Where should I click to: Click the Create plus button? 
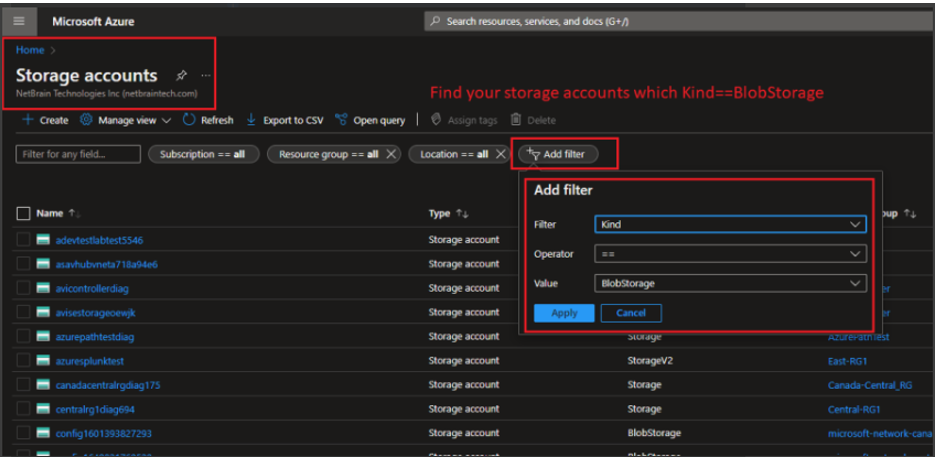(x=28, y=120)
